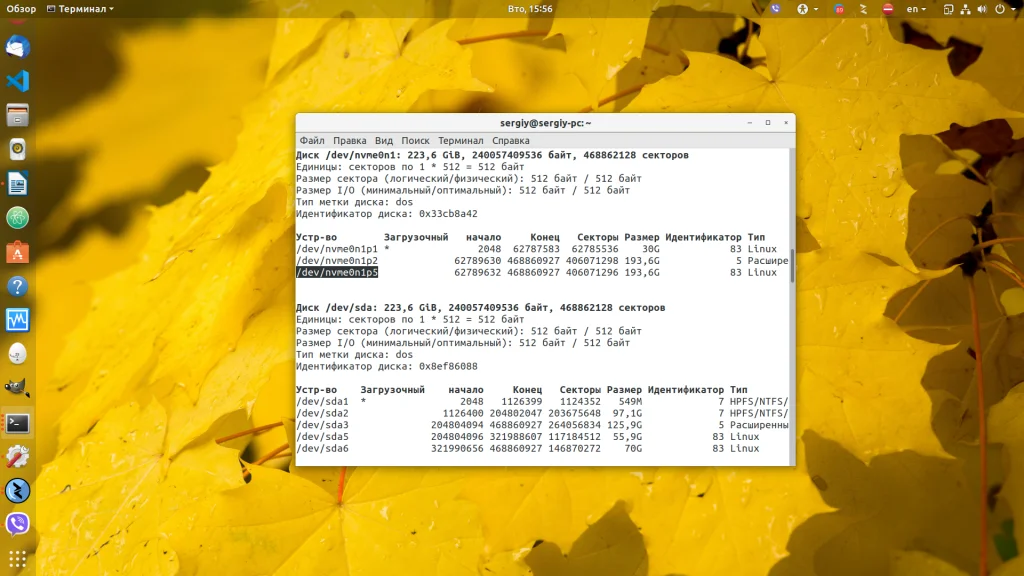The image size is (1024, 576).
Task: Launch GIMP from the dock
Action: 18,388
